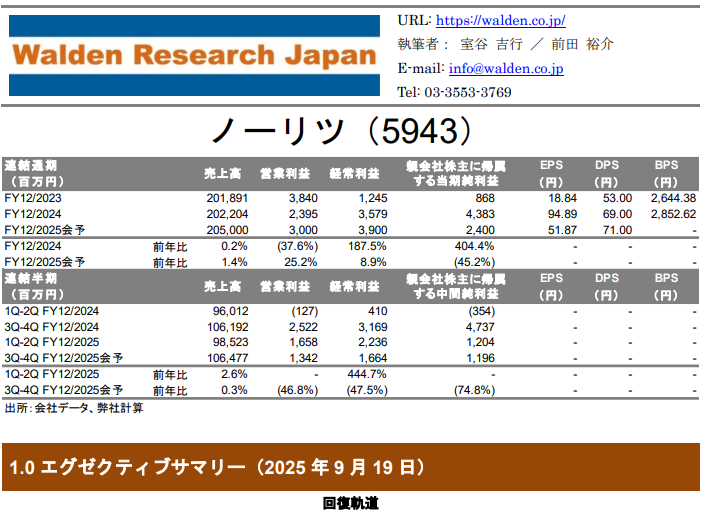Click operating profit value 1,658
This screenshot has height=510, width=701.
point(303,342)
